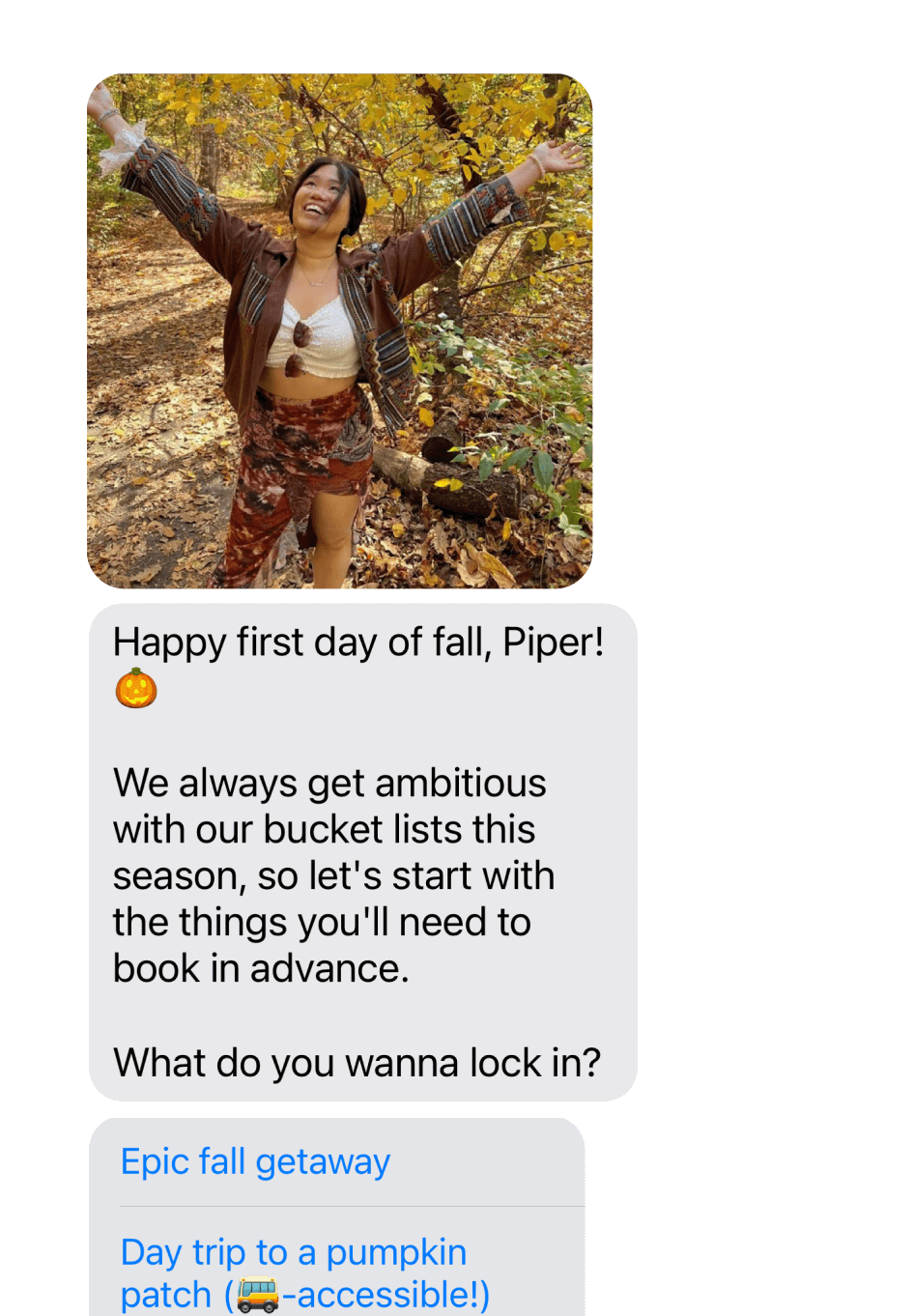Click the word "patch" in second reply option

[165, 1295]
